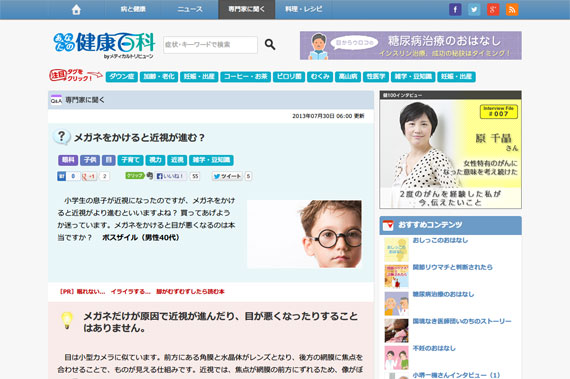Open 病と健康 menu item

tap(133, 9)
